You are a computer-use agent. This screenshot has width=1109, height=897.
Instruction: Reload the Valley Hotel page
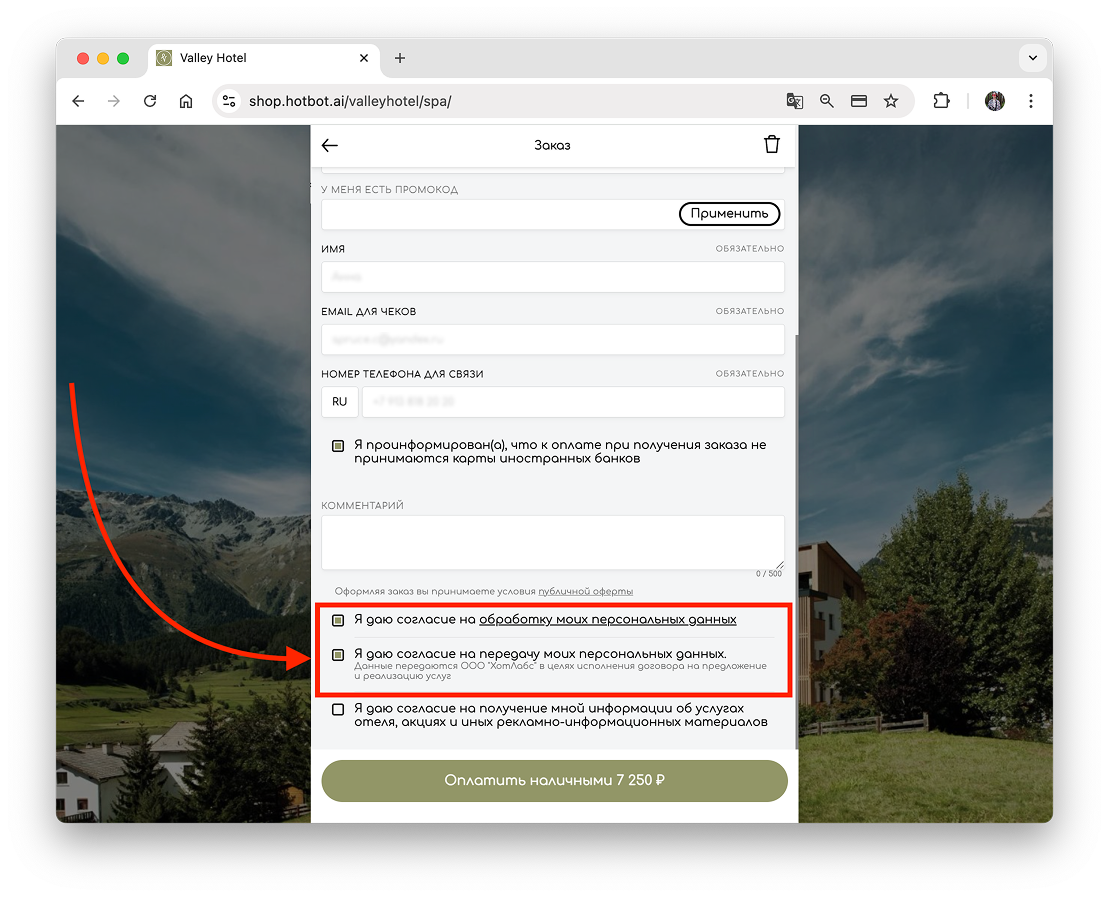150,101
